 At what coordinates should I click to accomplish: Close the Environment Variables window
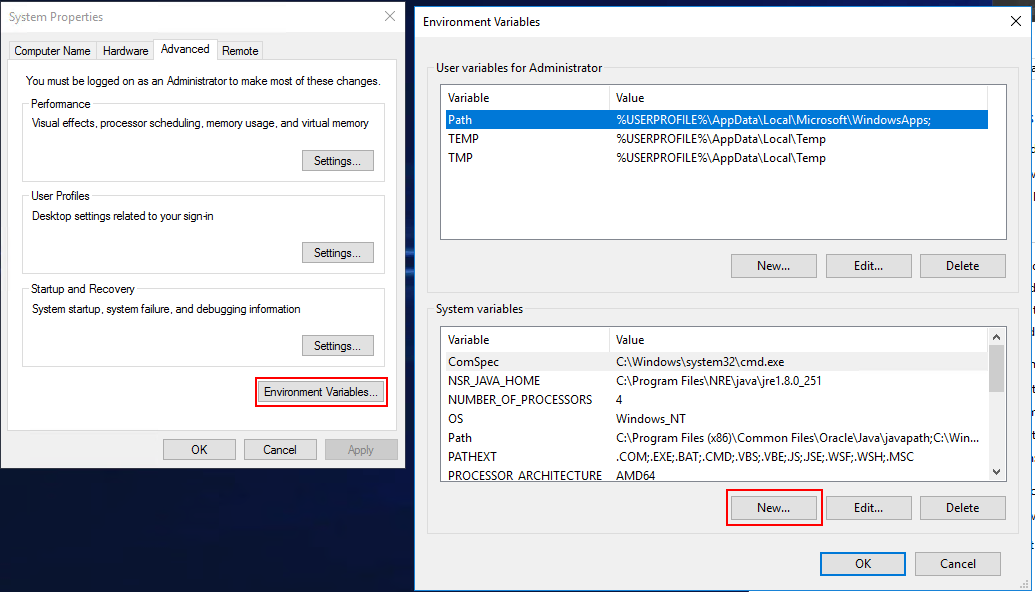click(x=1016, y=21)
